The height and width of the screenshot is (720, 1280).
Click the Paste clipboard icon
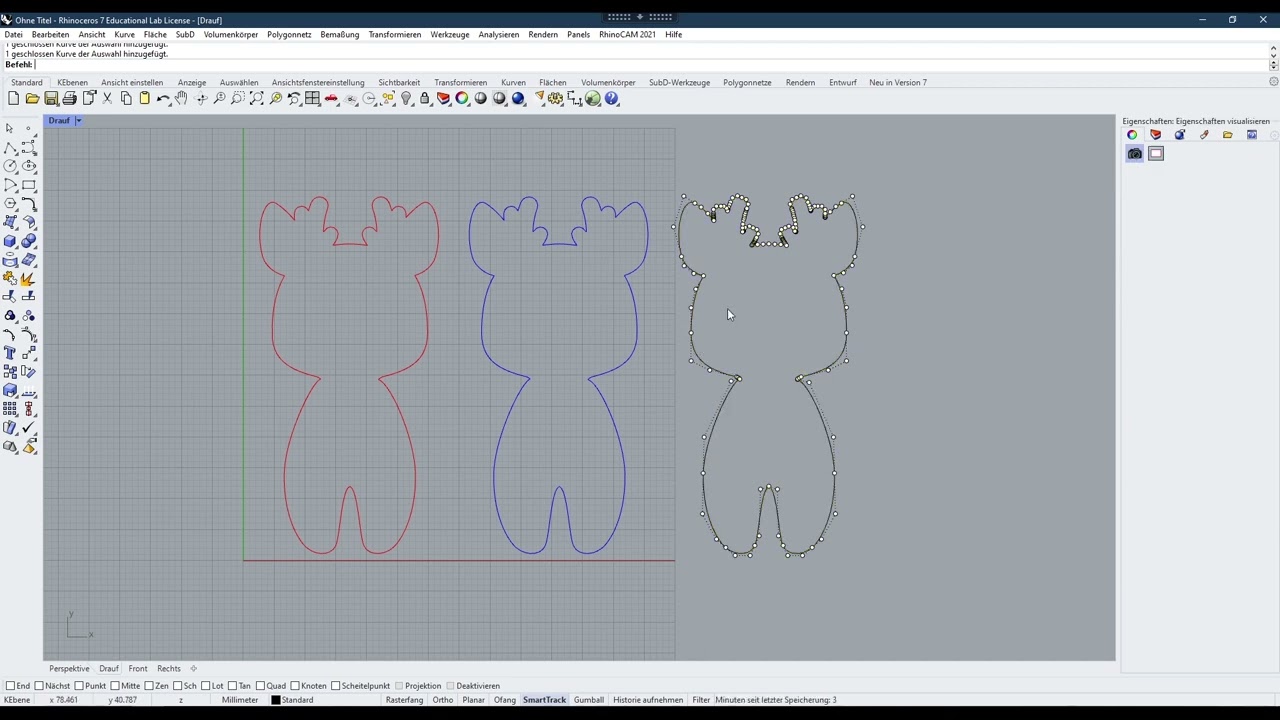pos(144,99)
